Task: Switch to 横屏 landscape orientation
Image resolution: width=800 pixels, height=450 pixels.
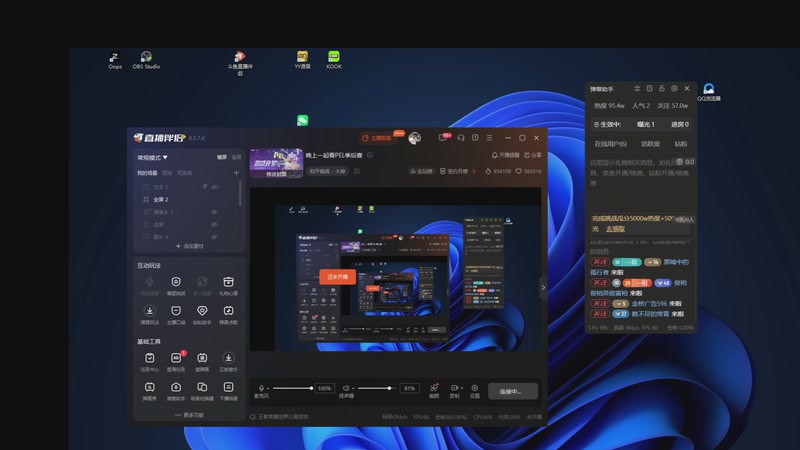Action: (222, 157)
